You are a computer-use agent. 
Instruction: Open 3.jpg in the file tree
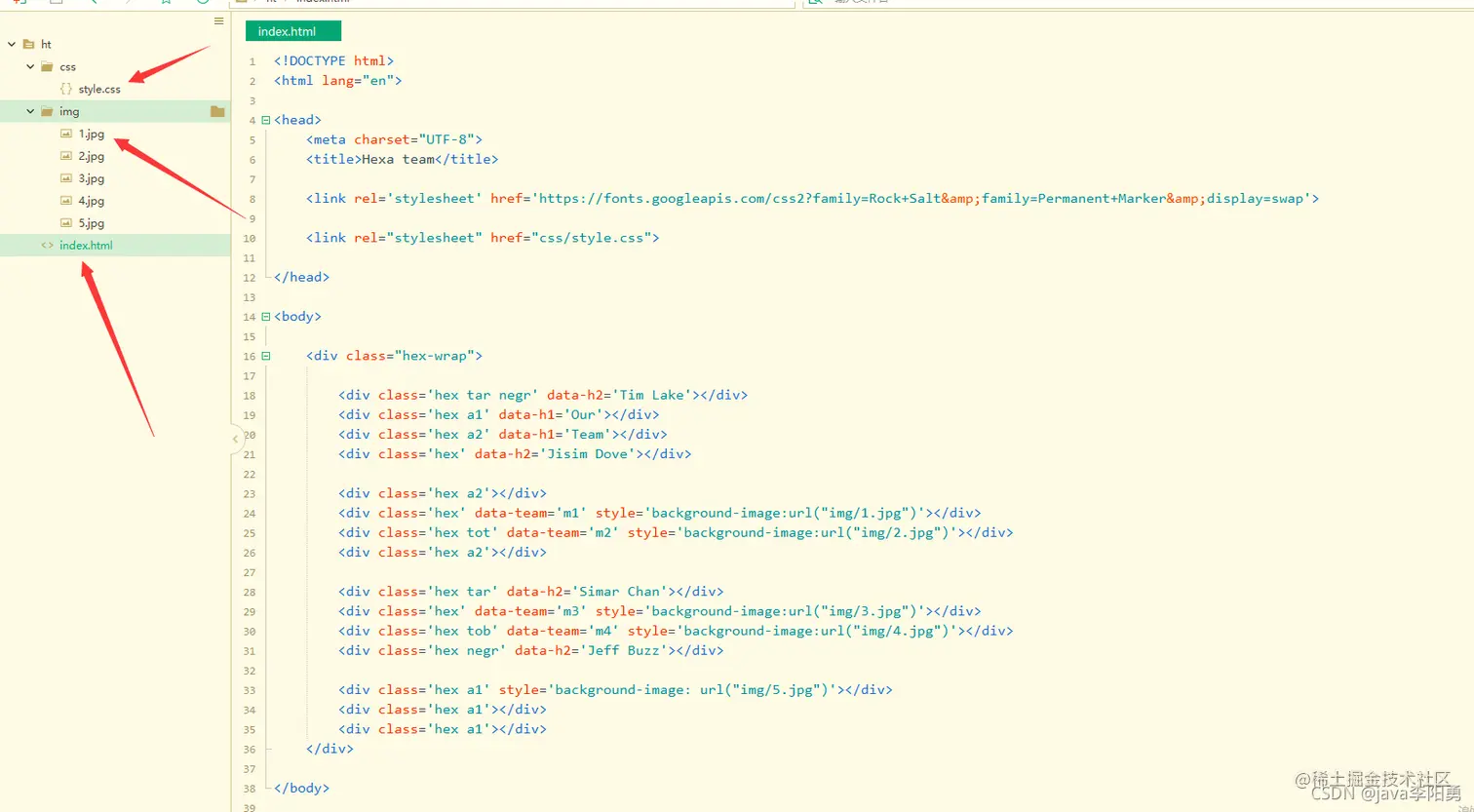tap(92, 178)
